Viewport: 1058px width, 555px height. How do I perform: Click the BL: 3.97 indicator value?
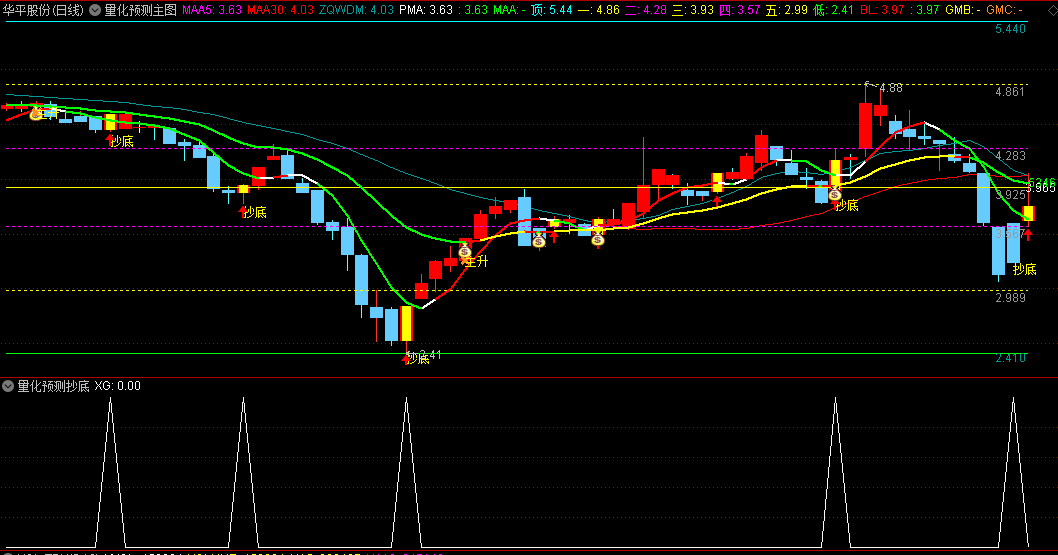882,10
